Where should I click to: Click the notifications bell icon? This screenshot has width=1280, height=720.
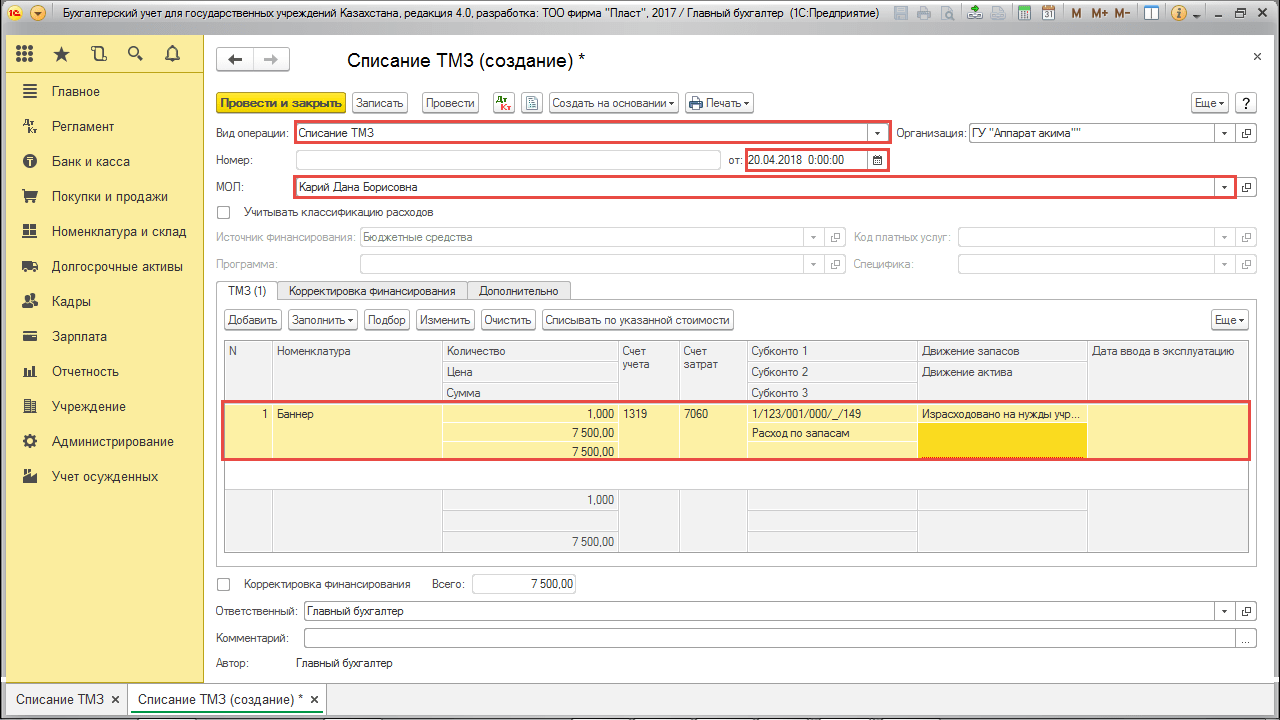point(172,54)
